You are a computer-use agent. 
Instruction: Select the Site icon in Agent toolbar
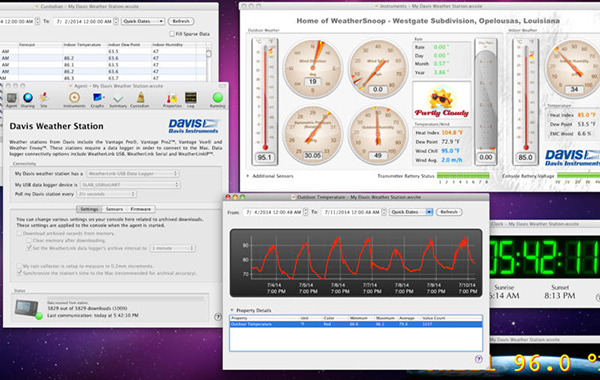[44, 98]
